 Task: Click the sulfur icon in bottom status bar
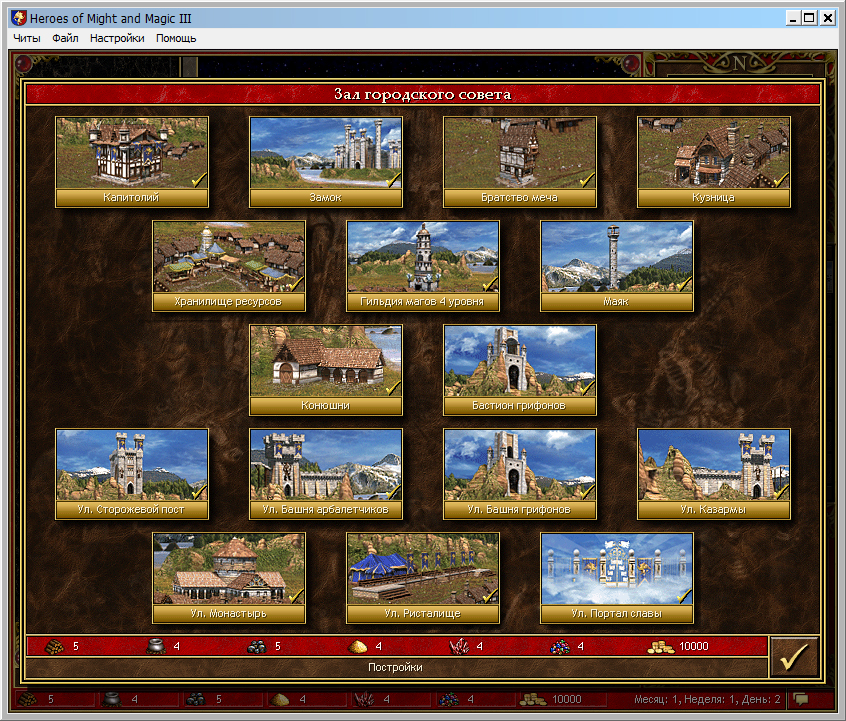pos(279,700)
